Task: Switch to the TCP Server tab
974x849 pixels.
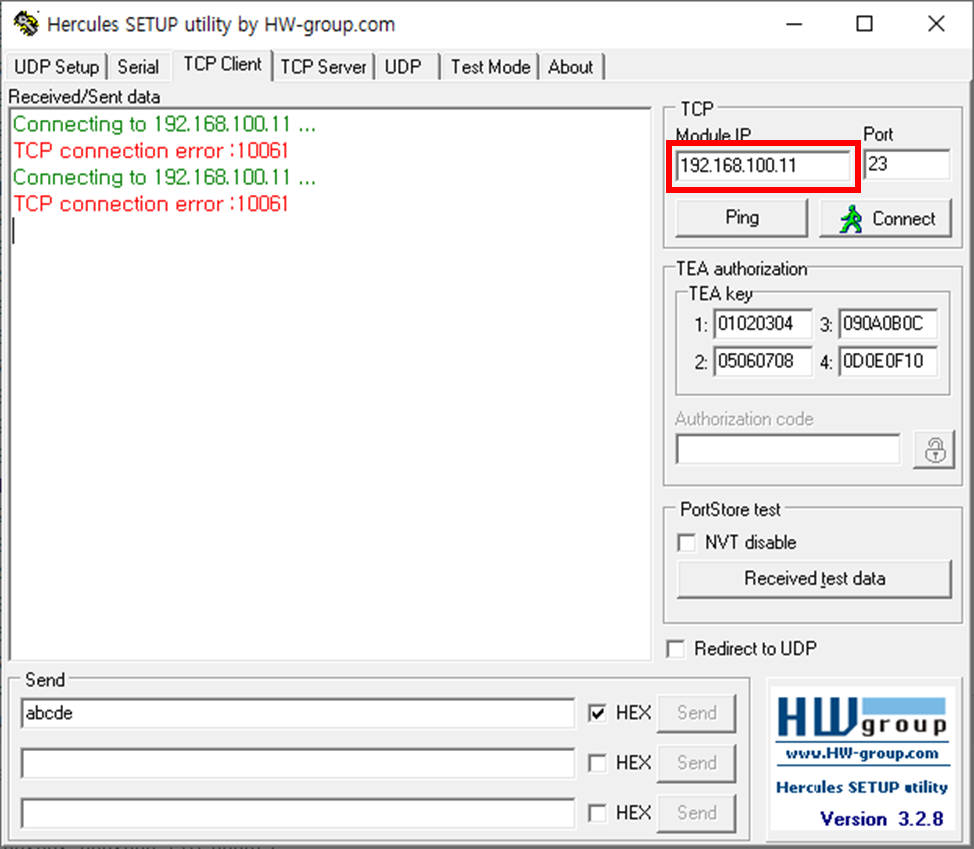Action: click(x=324, y=66)
